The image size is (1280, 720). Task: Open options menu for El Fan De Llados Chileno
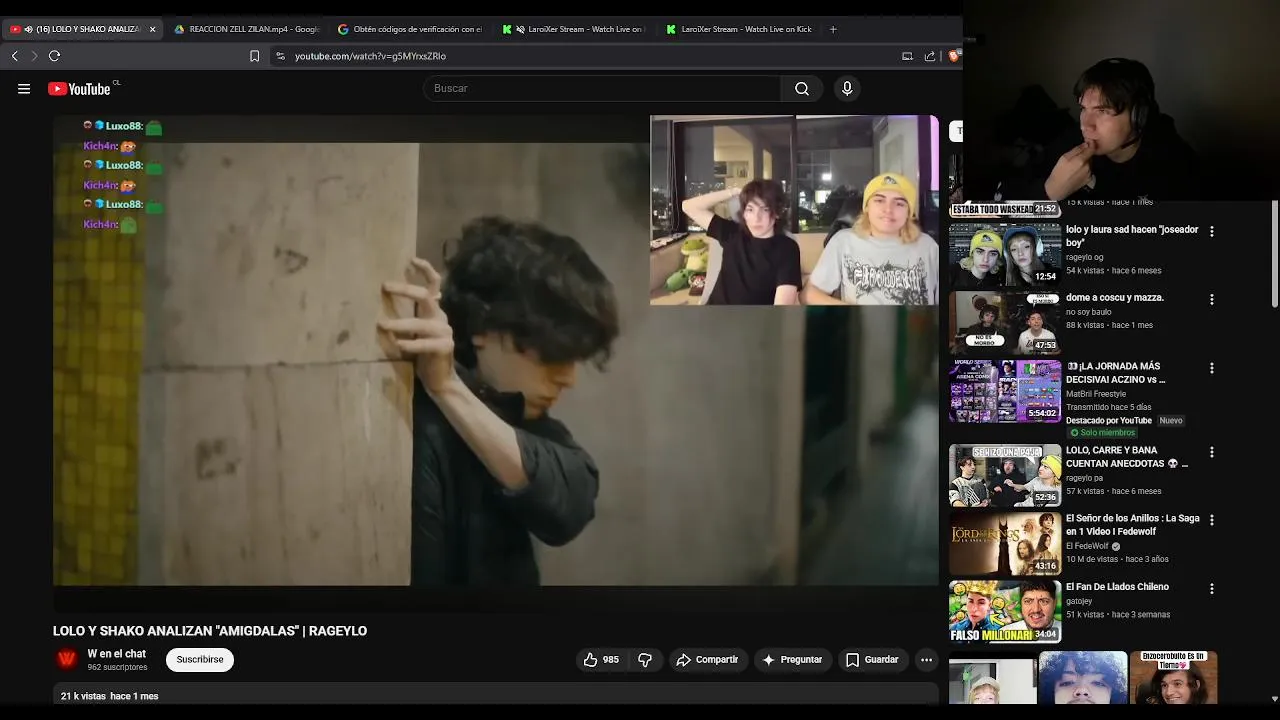(1212, 589)
